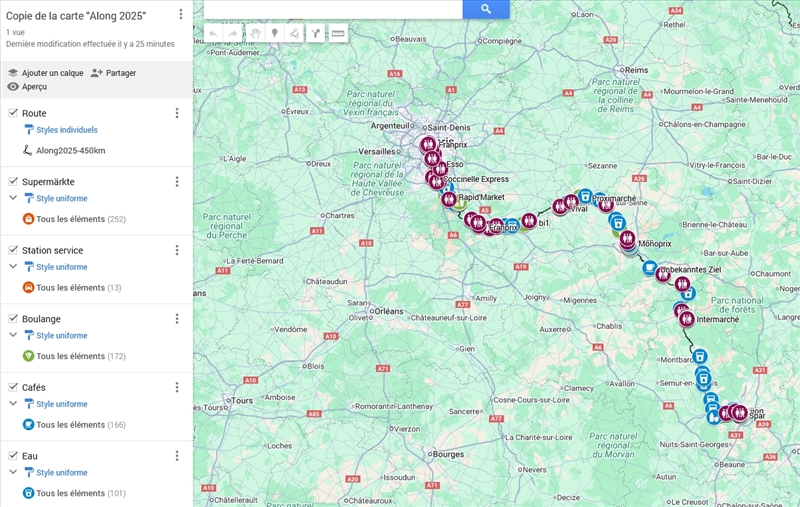Viewport: 800px width, 507px height.
Task: Select the measure distances ruler tool
Action: click(x=338, y=33)
